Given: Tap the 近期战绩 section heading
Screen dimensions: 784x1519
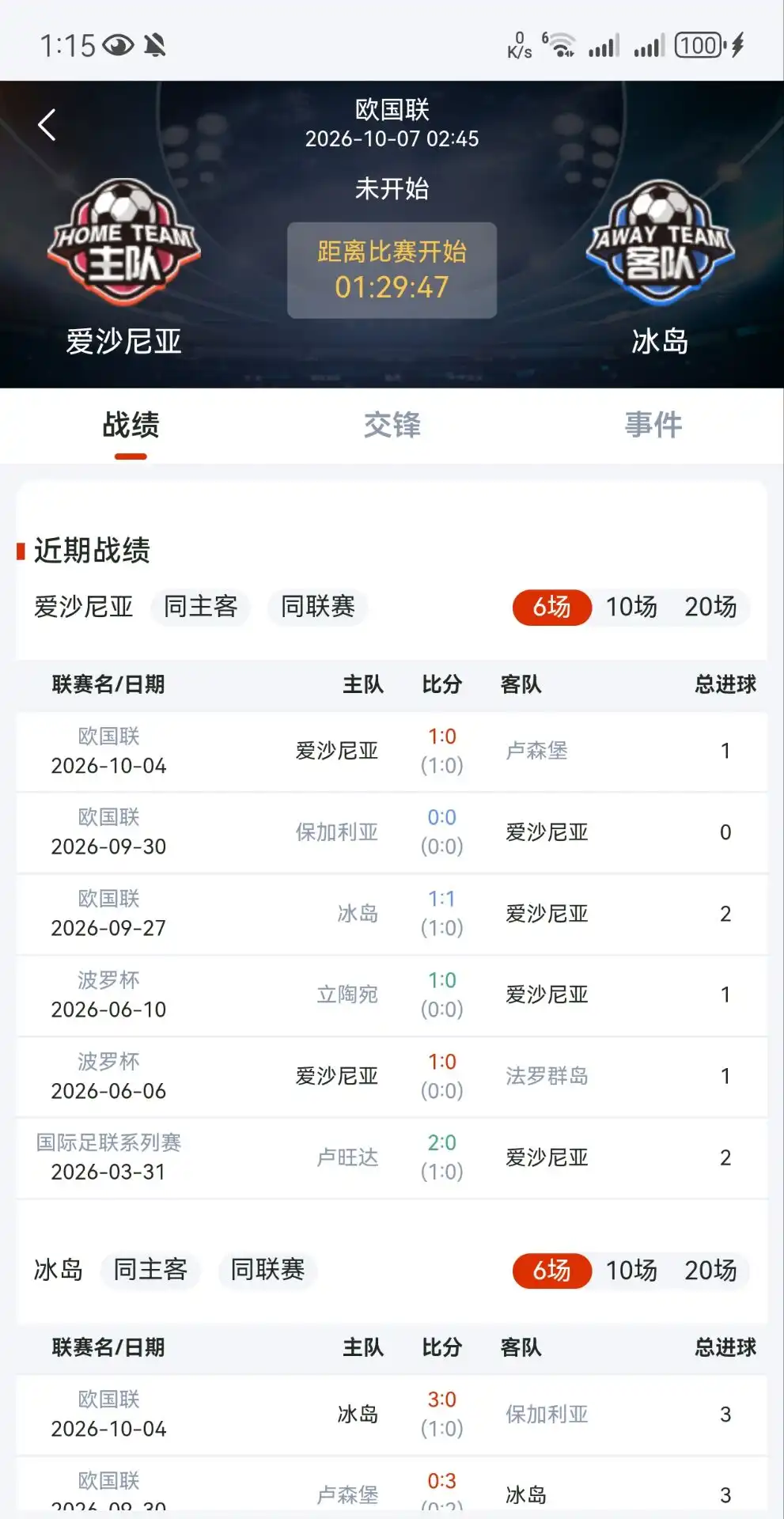Looking at the screenshot, I should [x=92, y=551].
